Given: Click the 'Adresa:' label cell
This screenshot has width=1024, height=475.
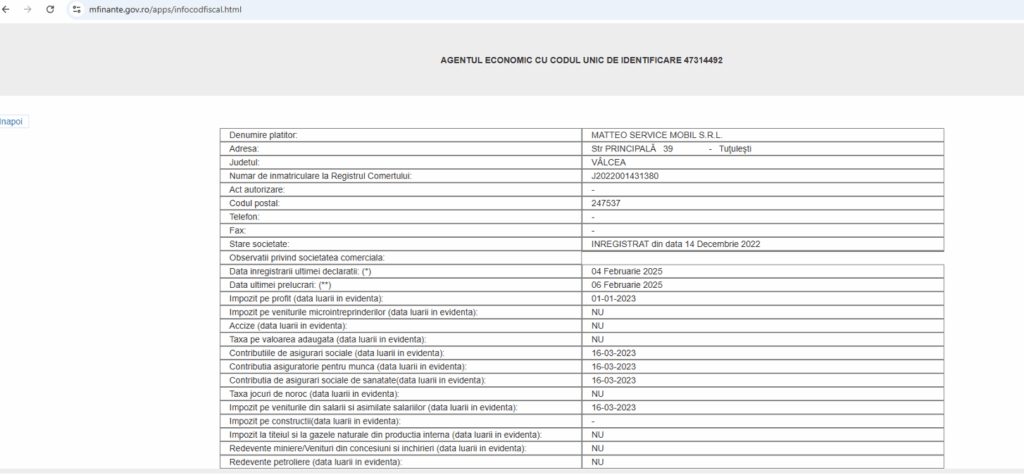Looking at the screenshot, I should (400, 149).
